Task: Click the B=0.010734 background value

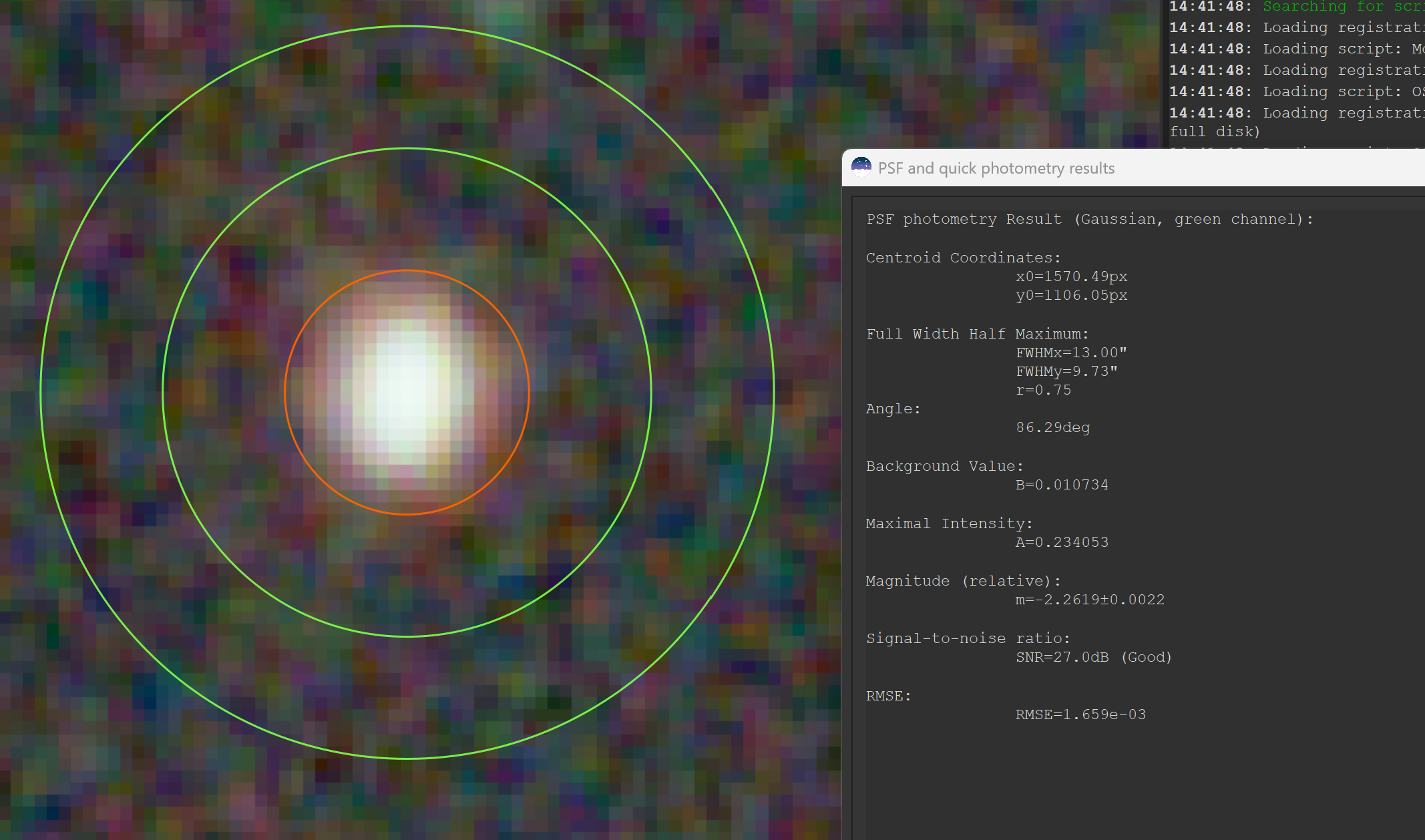Action: point(1062,485)
